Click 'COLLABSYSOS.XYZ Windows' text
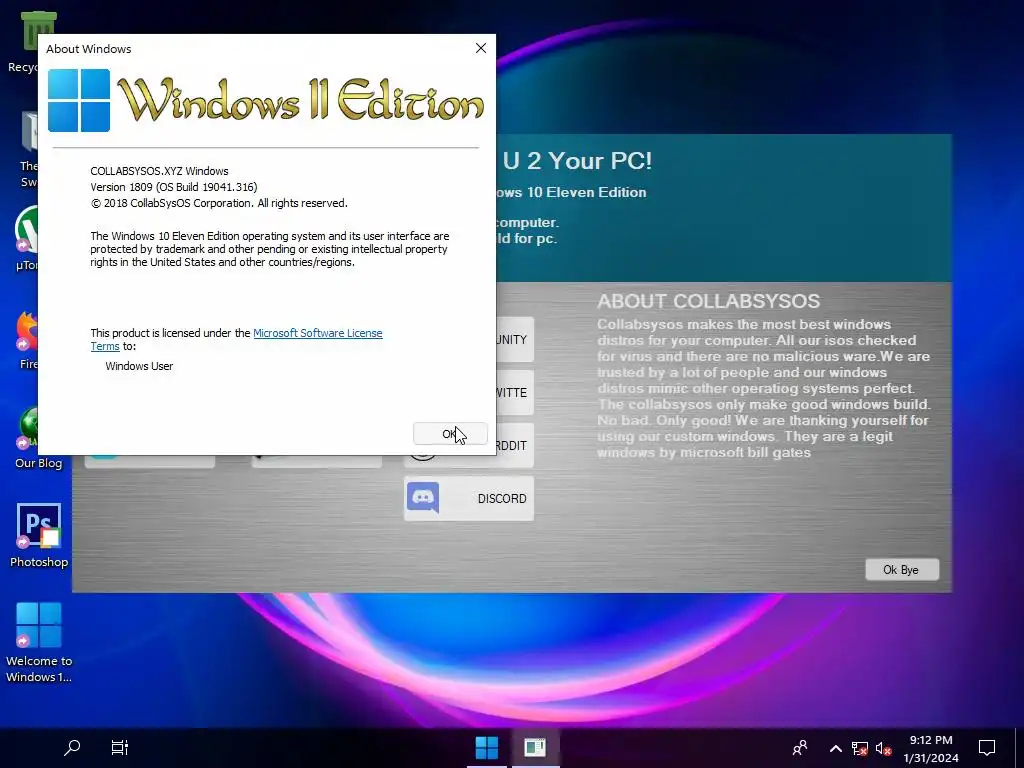1024x768 pixels. (x=159, y=171)
